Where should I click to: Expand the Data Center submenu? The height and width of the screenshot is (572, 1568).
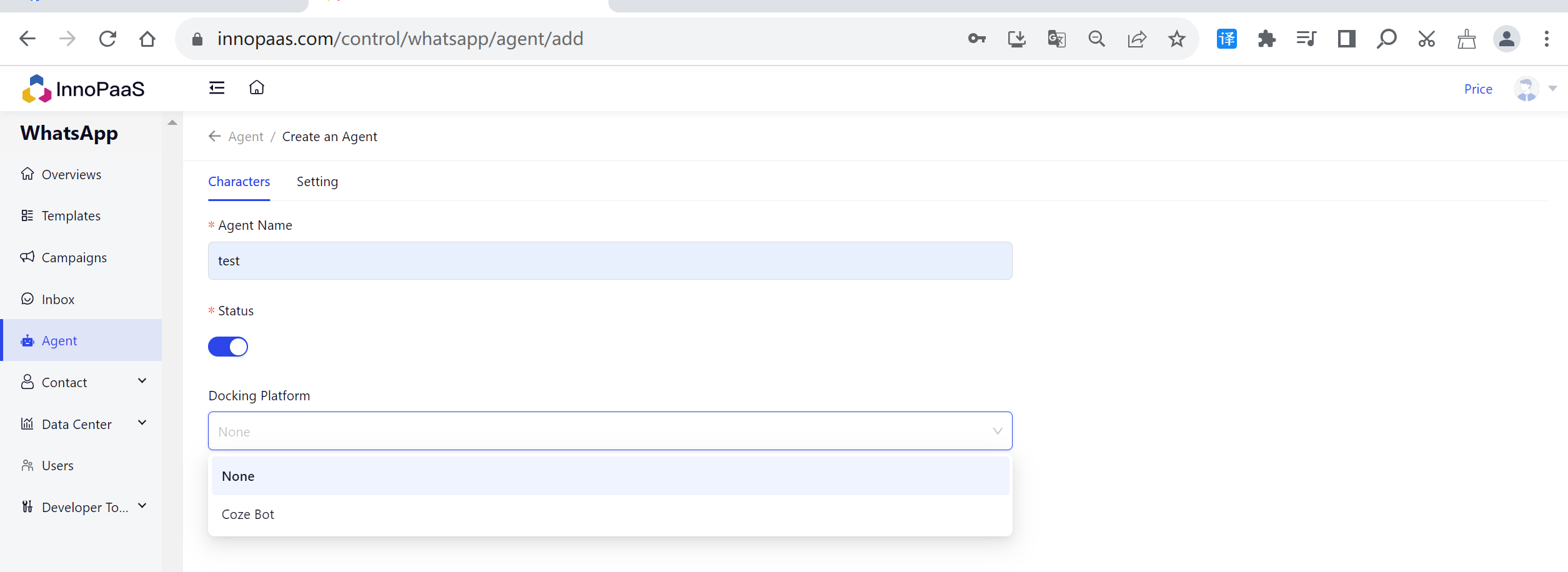(142, 423)
